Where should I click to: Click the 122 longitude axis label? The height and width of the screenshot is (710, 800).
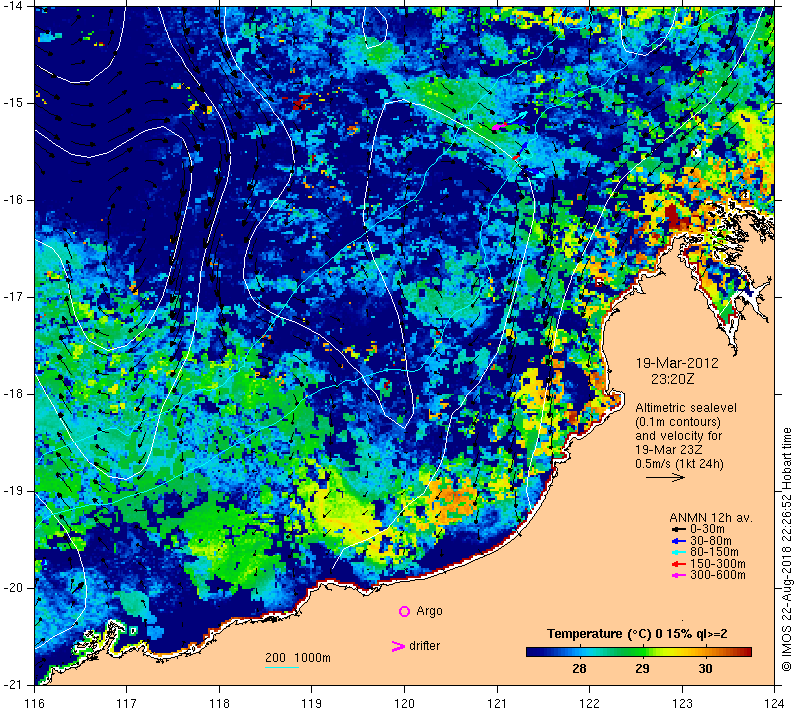[589, 703]
